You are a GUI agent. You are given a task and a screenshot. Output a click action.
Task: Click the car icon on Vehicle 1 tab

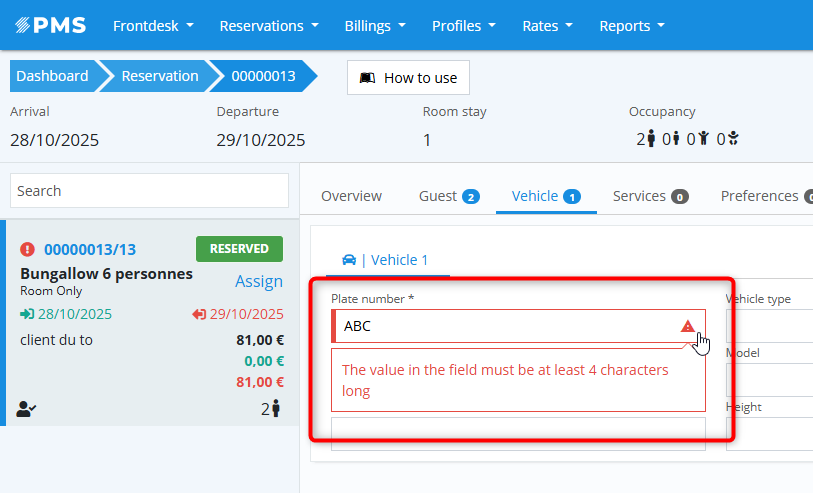pyautogui.click(x=349, y=260)
